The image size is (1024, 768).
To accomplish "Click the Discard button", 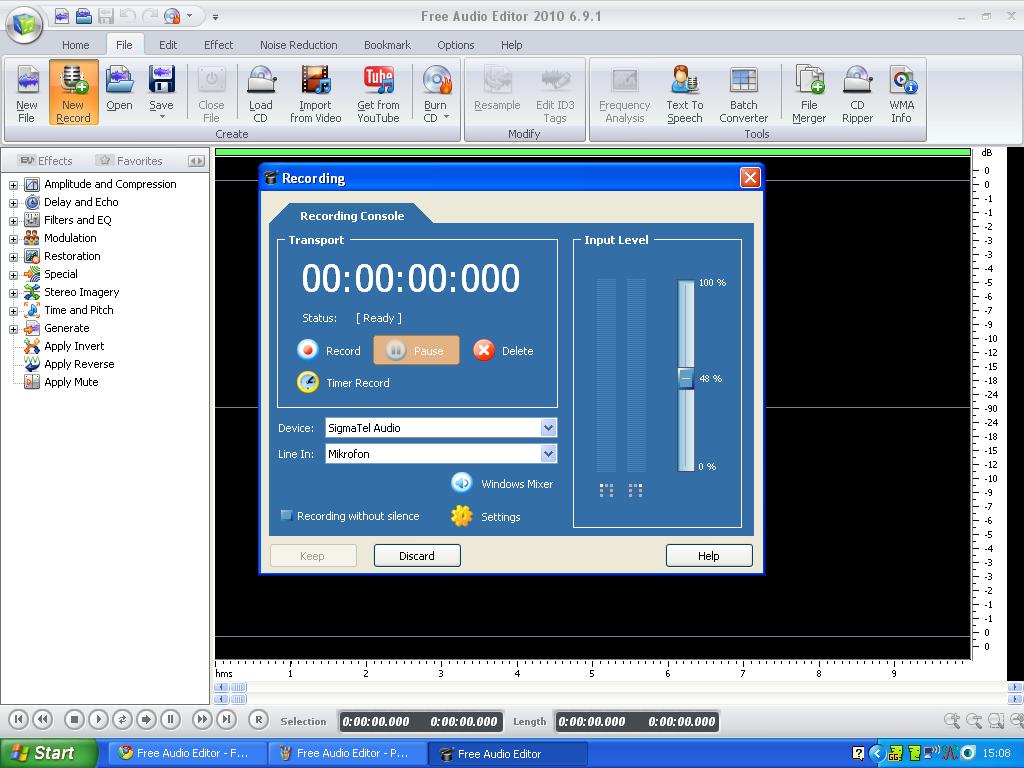I will click(417, 556).
